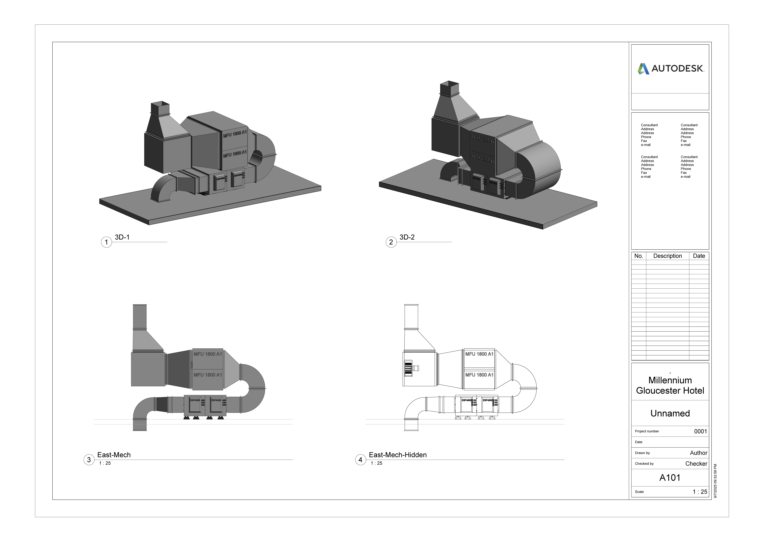Click the "No." revision table header
The image size is (764, 541).
[639, 256]
